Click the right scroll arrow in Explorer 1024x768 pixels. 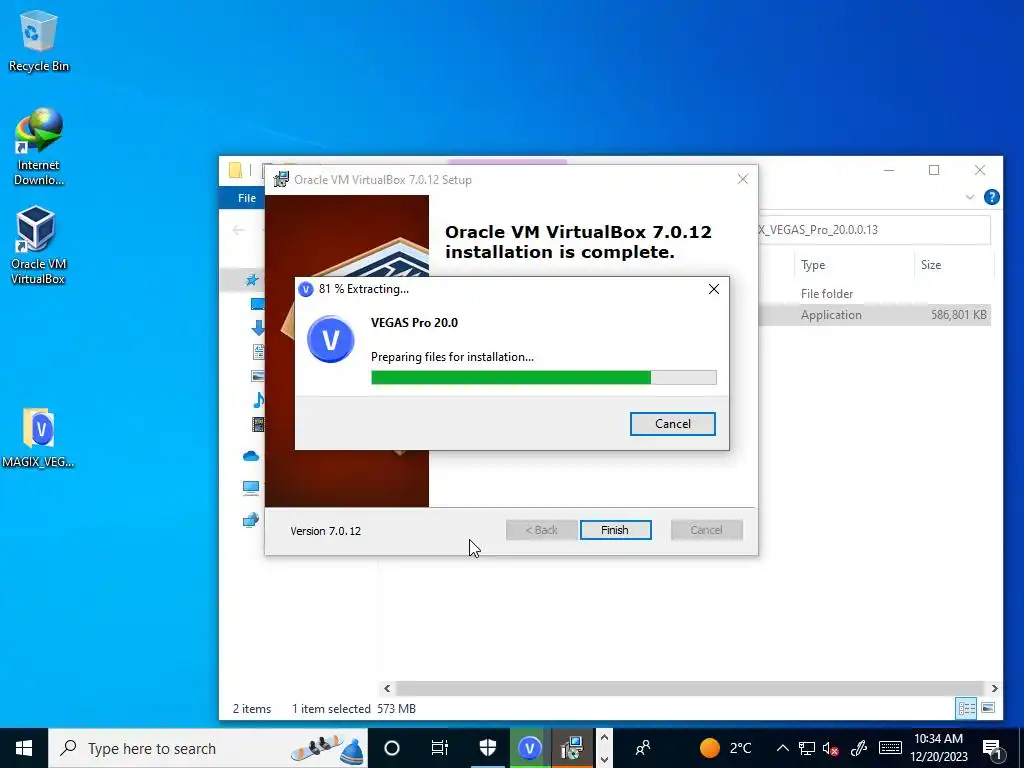coord(994,688)
